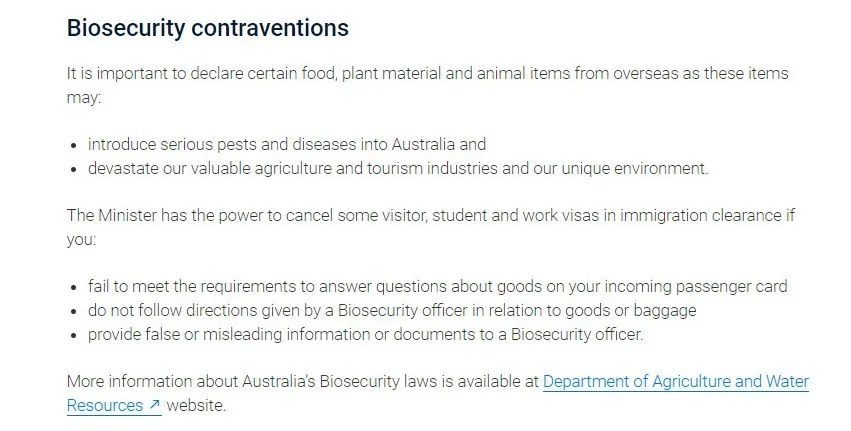Click the bullet point before 'do not follow directions'
851x431 pixels.
(x=74, y=311)
